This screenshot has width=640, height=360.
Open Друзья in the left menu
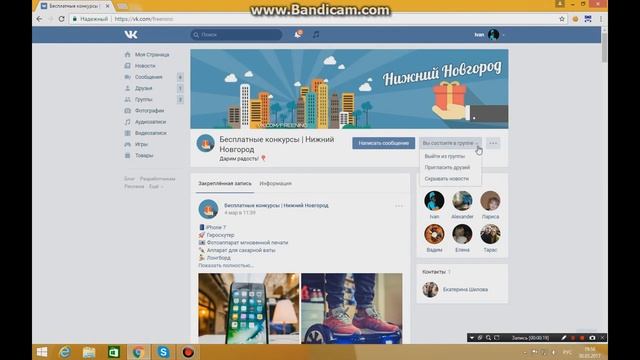click(x=143, y=88)
